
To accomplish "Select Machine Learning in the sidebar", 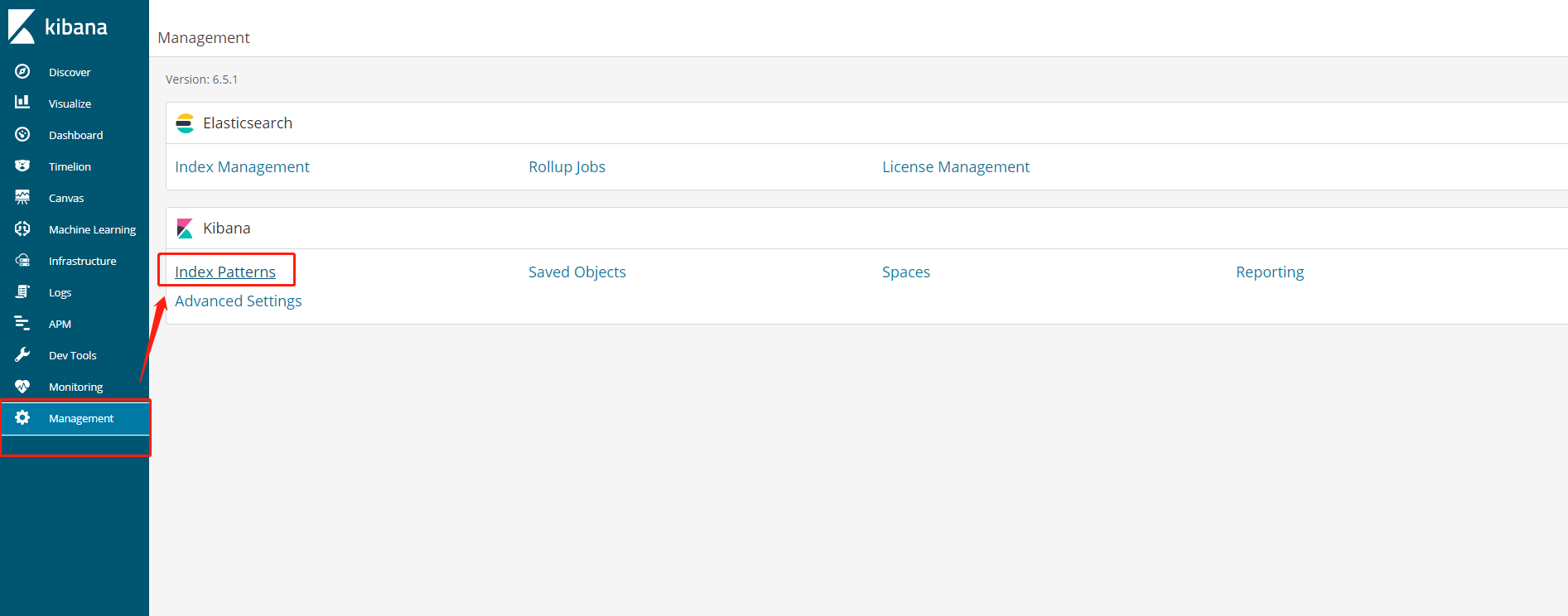I will point(75,229).
